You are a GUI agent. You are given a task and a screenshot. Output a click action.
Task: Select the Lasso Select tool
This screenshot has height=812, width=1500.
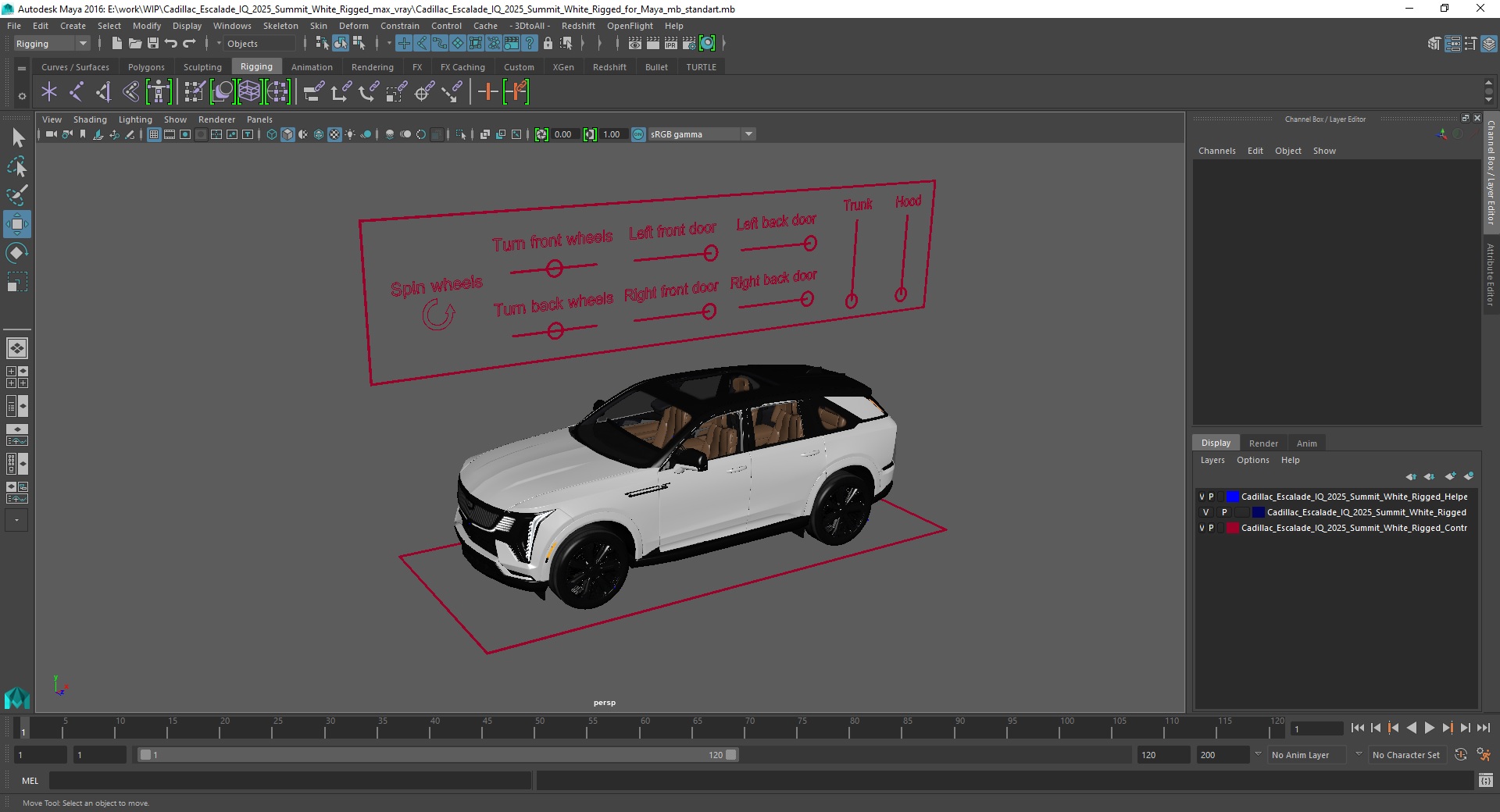click(16, 166)
